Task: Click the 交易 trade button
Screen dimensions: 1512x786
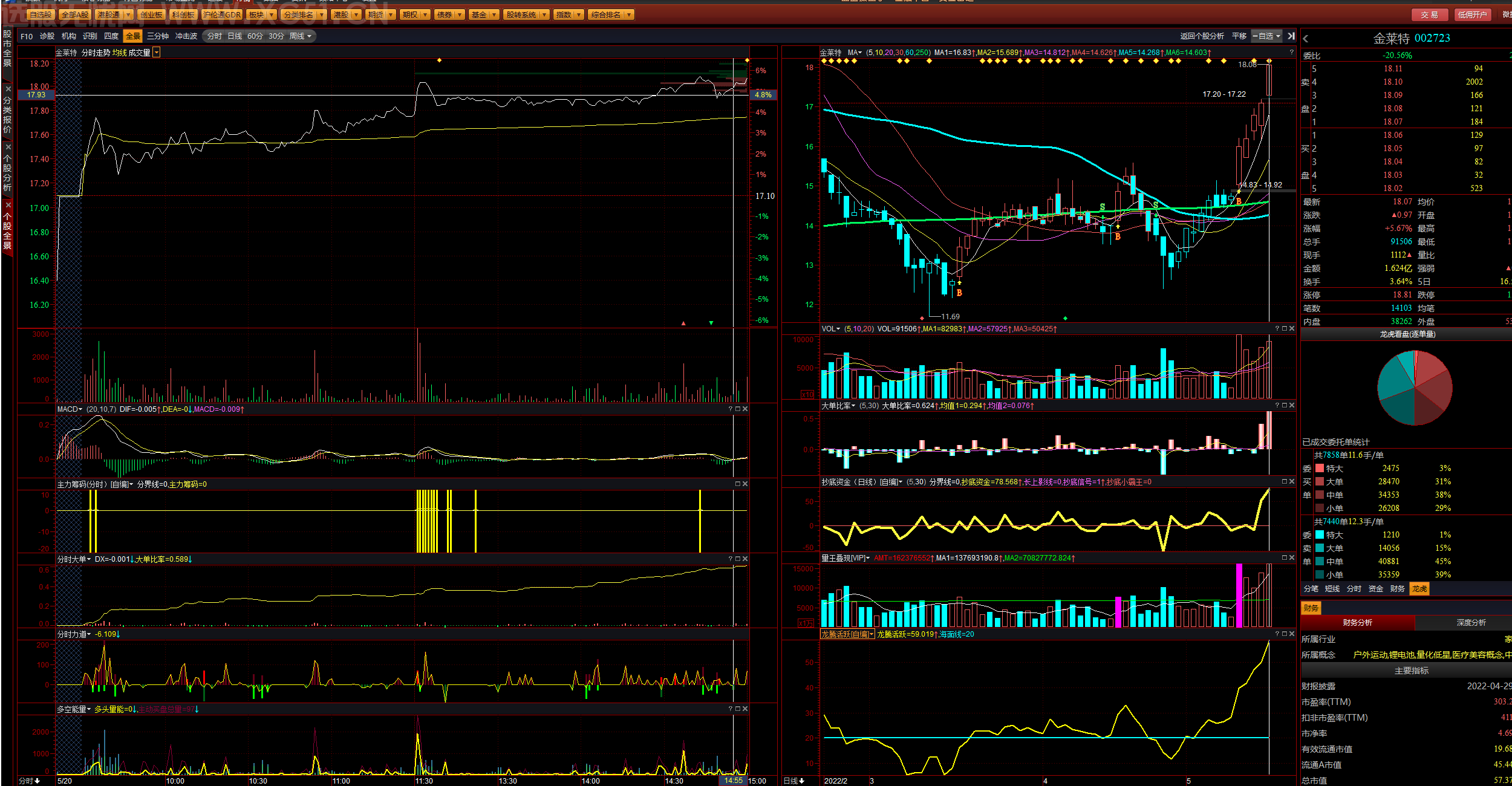Action: 1430,15
